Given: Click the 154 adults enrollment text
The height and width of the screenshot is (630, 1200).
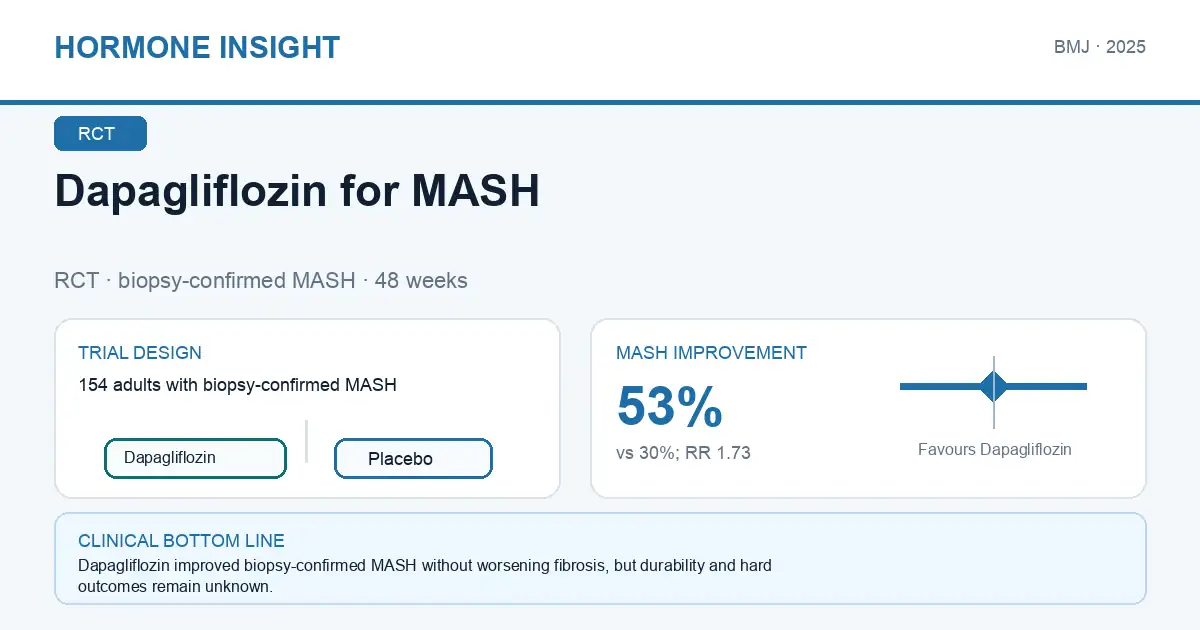Looking at the screenshot, I should [237, 384].
